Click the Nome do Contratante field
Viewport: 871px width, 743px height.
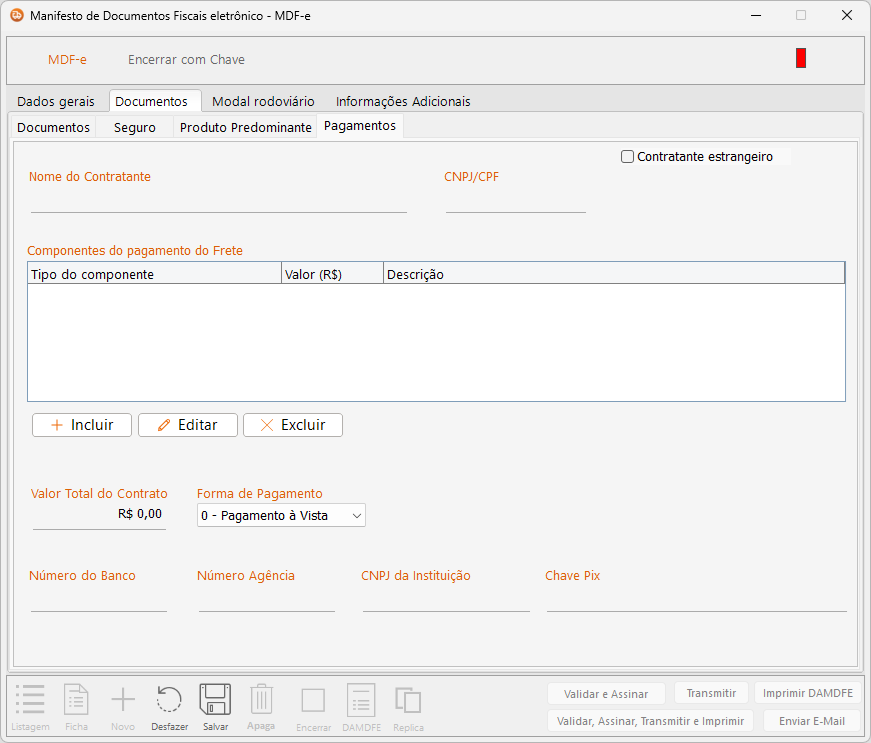tap(218, 202)
